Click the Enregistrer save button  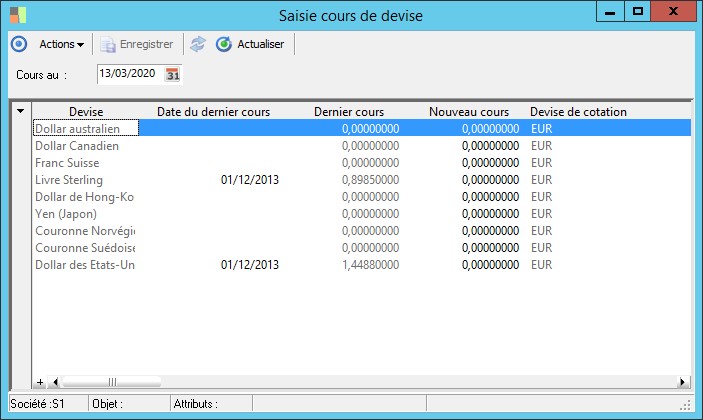pos(137,44)
